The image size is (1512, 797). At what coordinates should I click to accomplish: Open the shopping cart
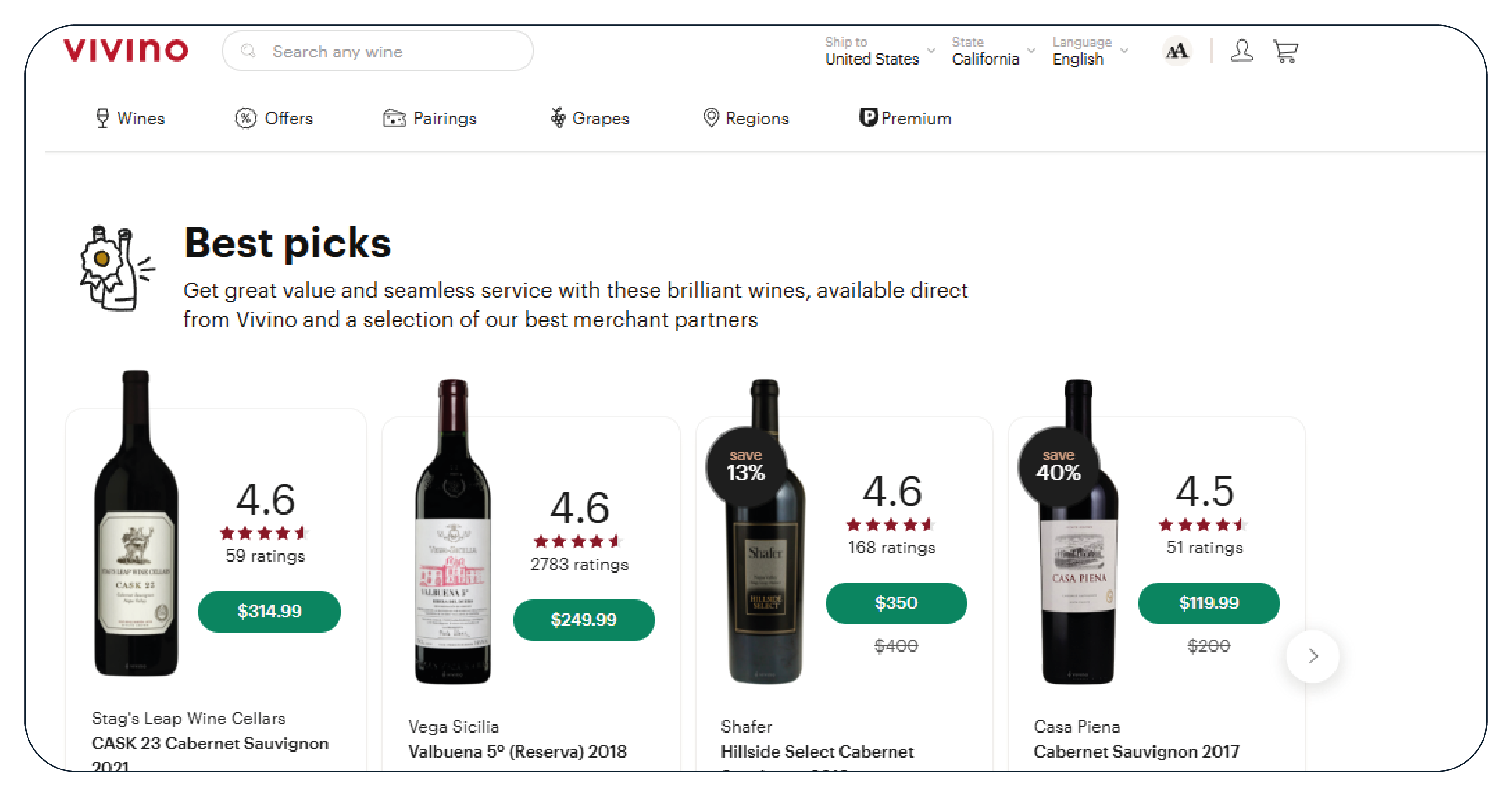[x=1285, y=51]
